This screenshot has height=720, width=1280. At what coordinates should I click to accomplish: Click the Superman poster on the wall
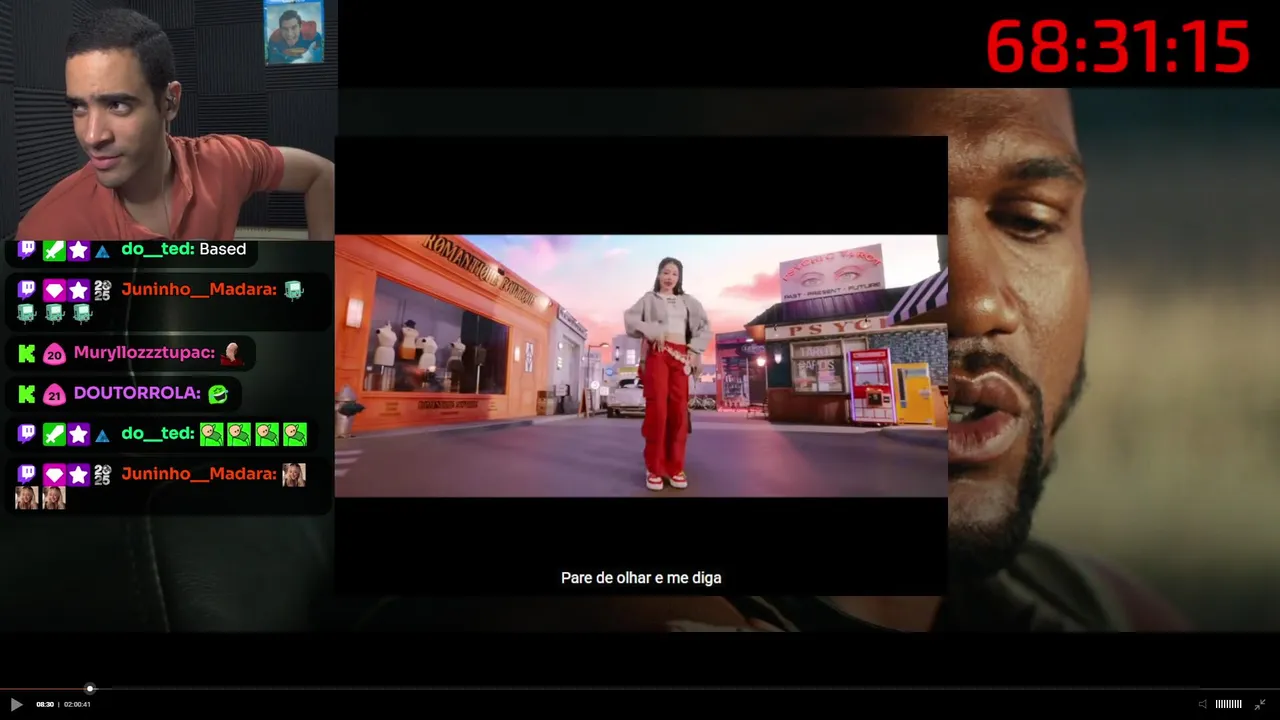click(x=294, y=33)
